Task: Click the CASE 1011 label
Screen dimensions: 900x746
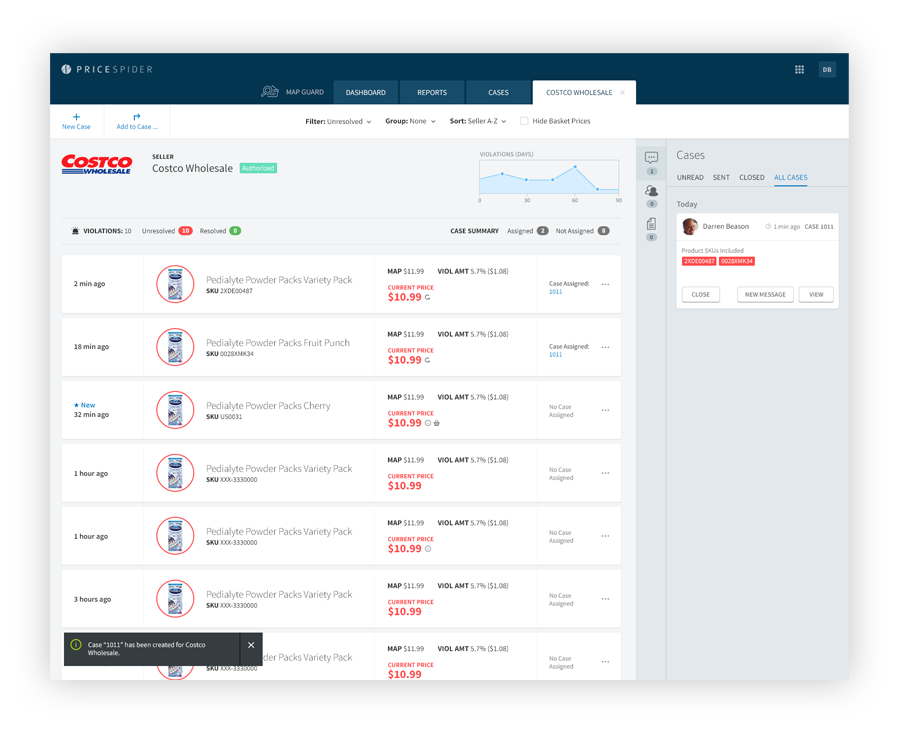Action: [x=818, y=227]
